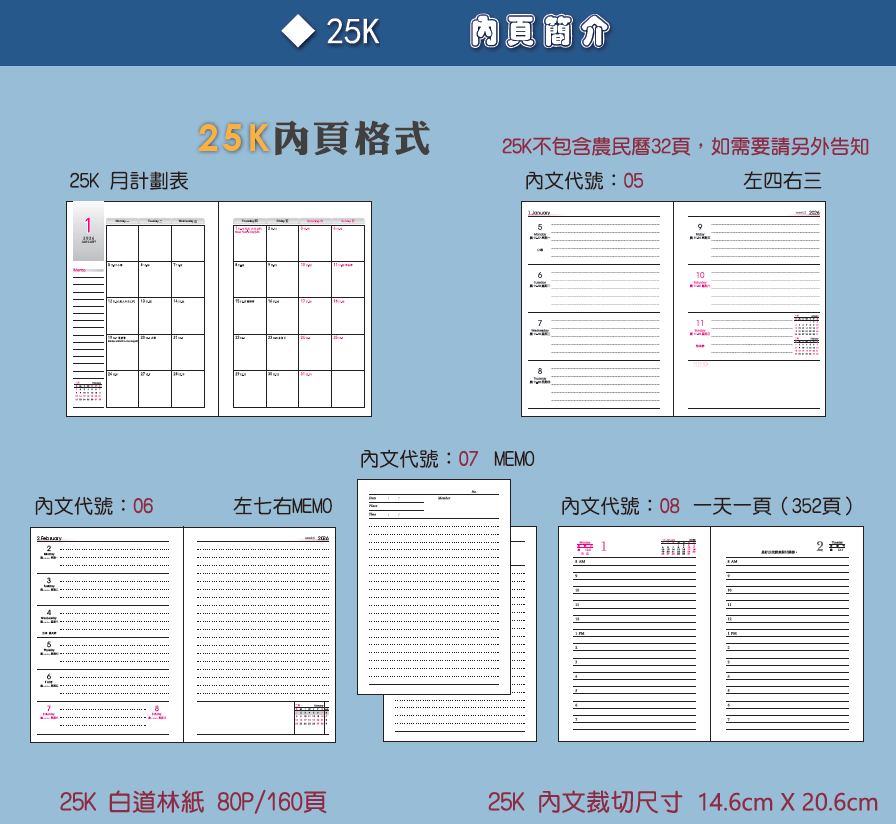The height and width of the screenshot is (824, 896).
Task: Open the 25K 月計劃表 left page thumbnail
Action: point(142,309)
